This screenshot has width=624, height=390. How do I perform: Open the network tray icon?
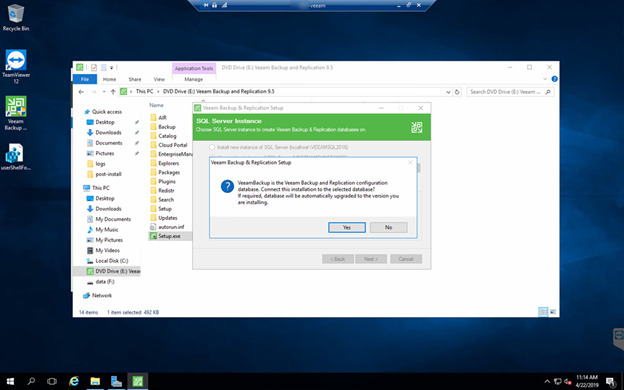click(x=558, y=382)
